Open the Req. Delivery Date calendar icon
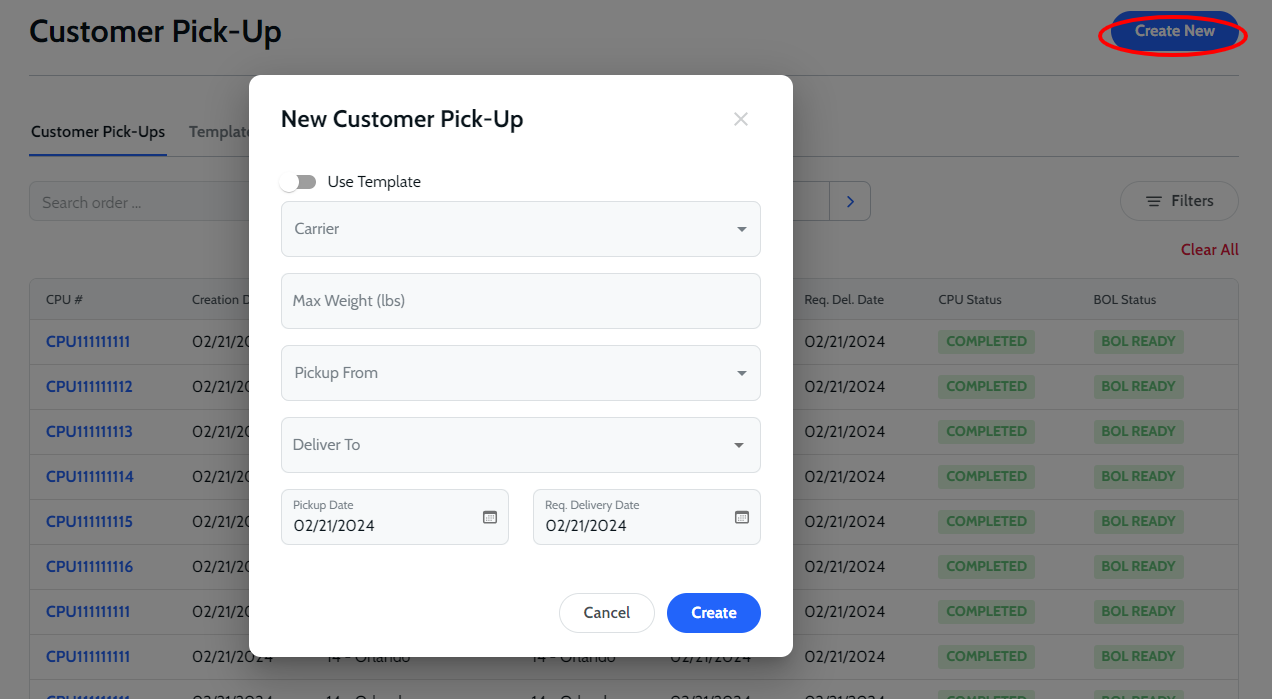 coord(742,517)
